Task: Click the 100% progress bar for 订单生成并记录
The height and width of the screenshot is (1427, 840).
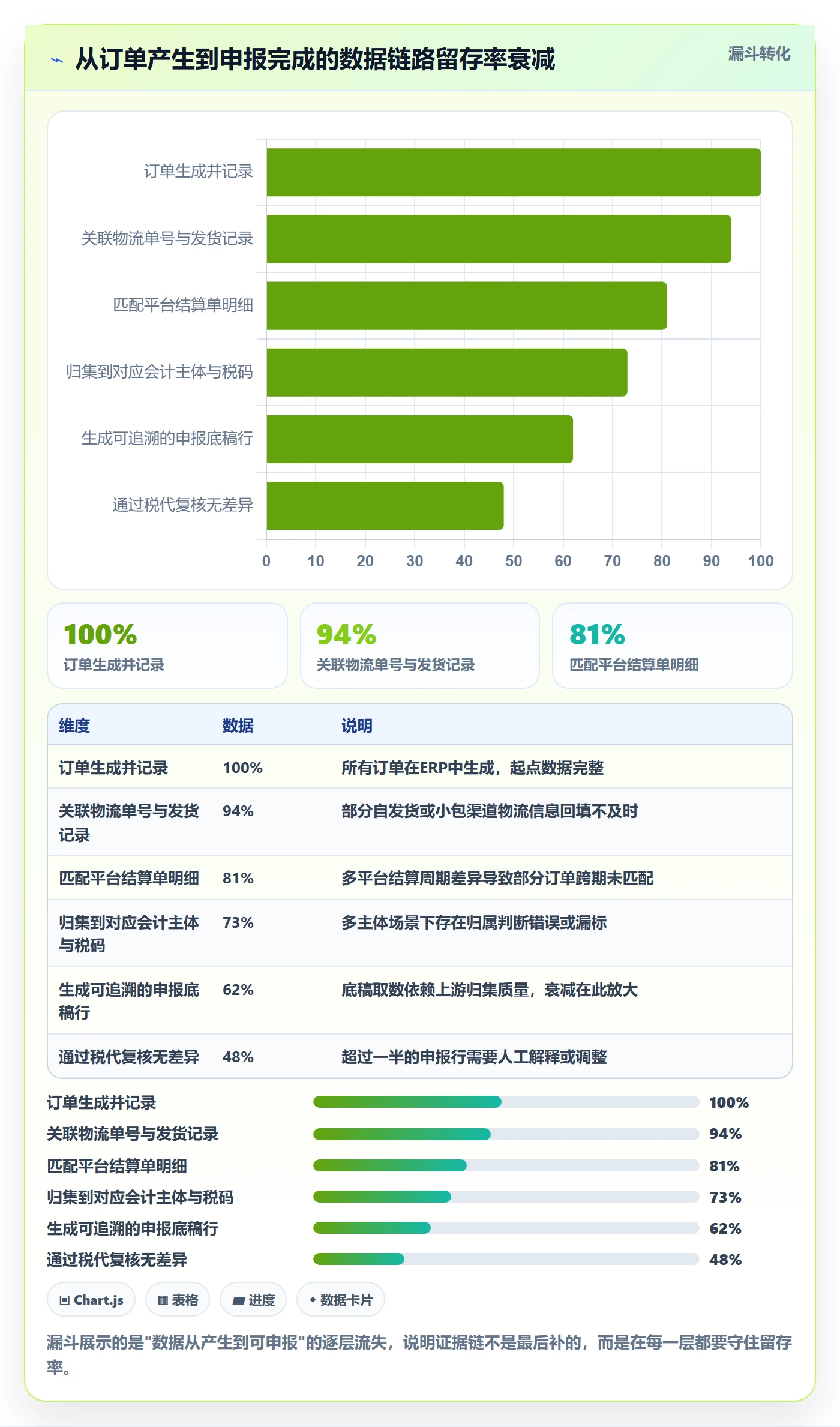Action: 506,1102
